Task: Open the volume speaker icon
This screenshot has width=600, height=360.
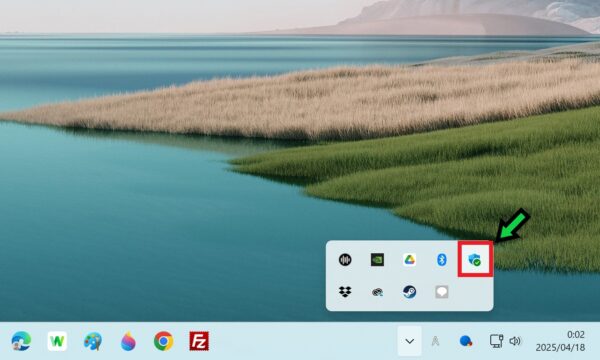Action: [x=515, y=340]
